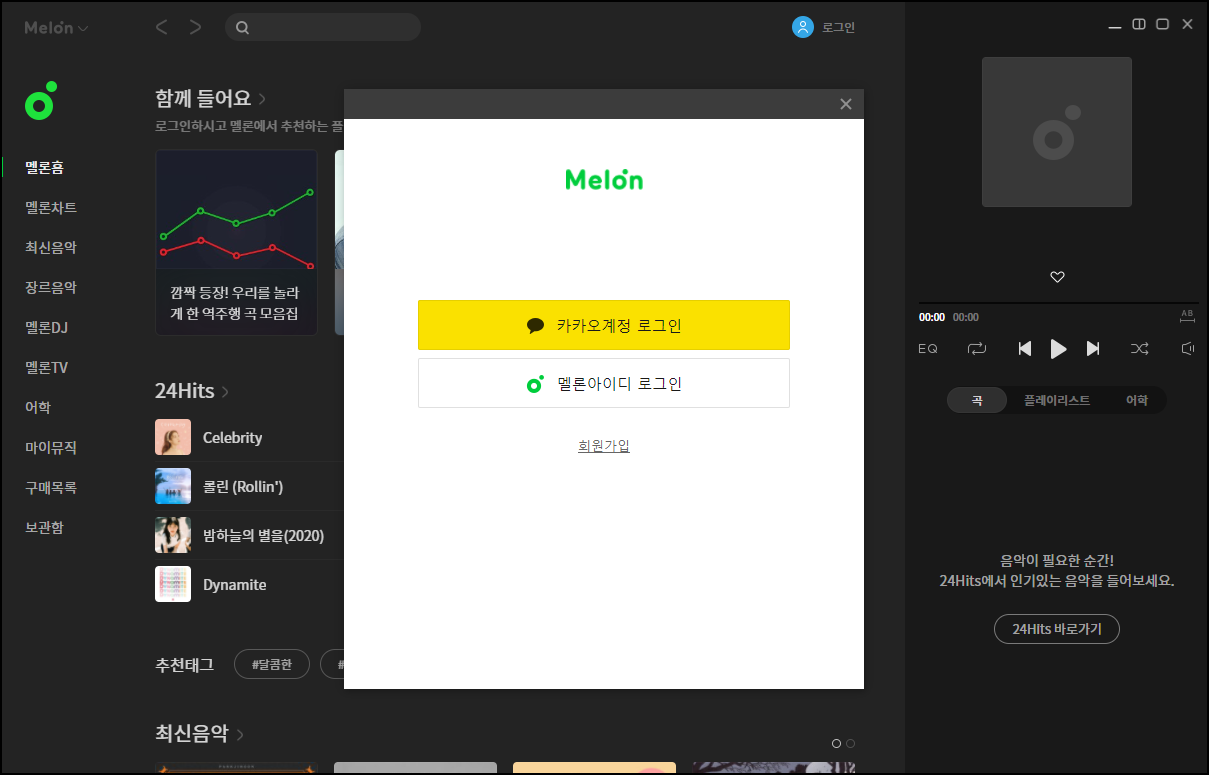Switch to the 어학 player tab

coord(1137,400)
